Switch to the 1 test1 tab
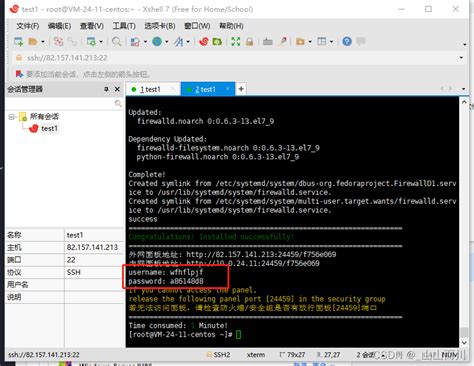The height and width of the screenshot is (366, 474). point(150,89)
